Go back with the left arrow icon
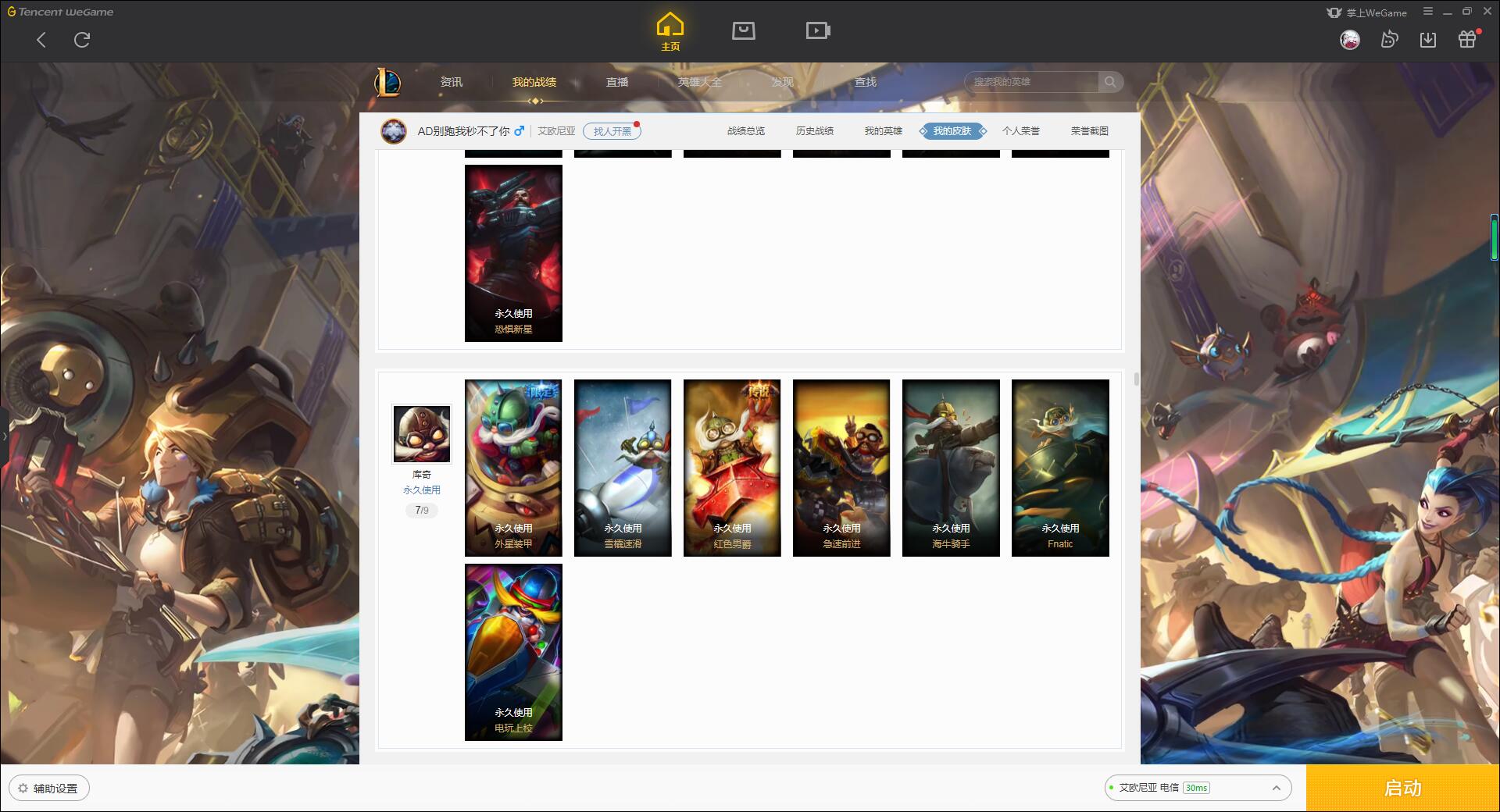Viewport: 1500px width, 812px height. point(41,40)
